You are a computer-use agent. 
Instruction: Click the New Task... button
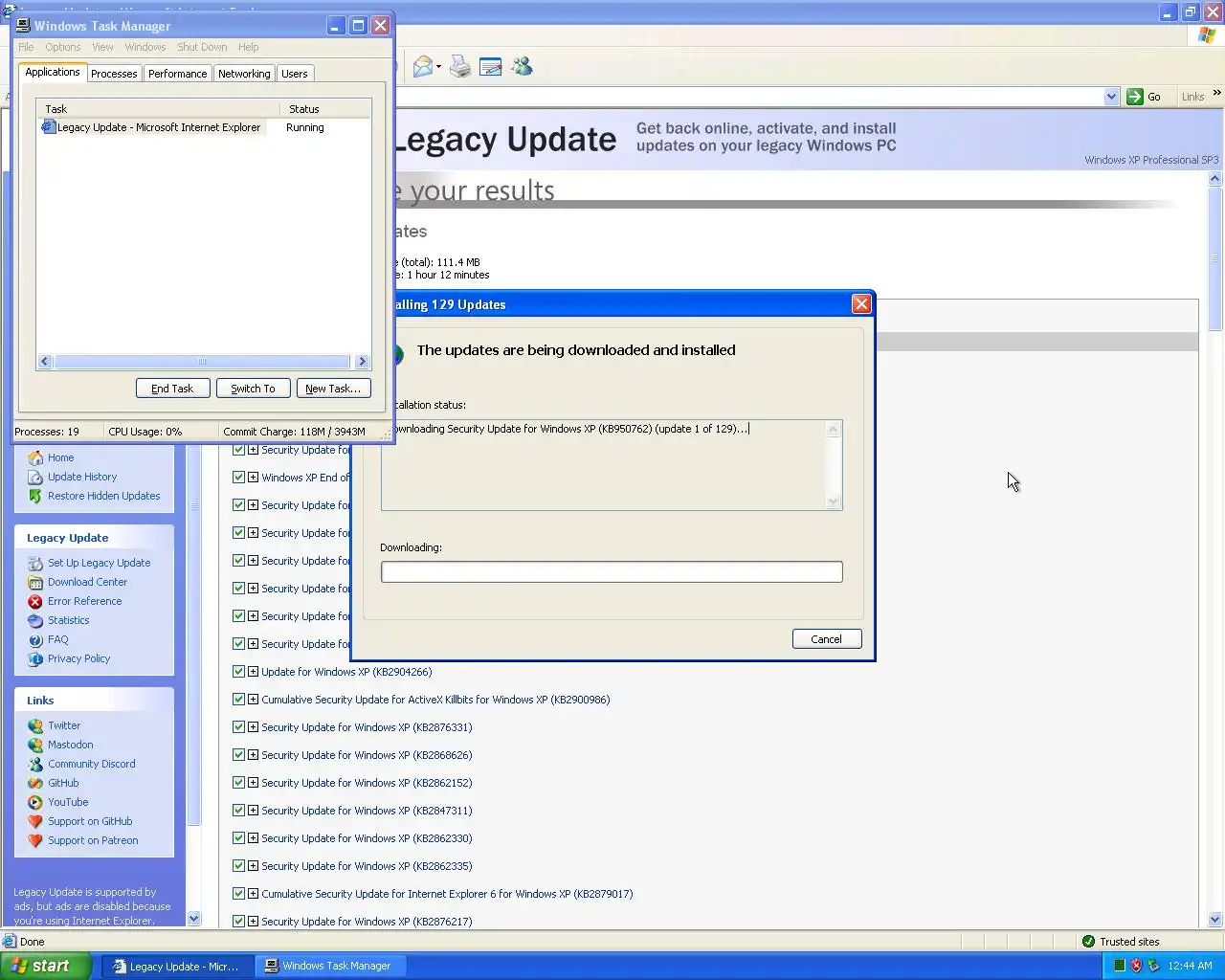tap(333, 389)
